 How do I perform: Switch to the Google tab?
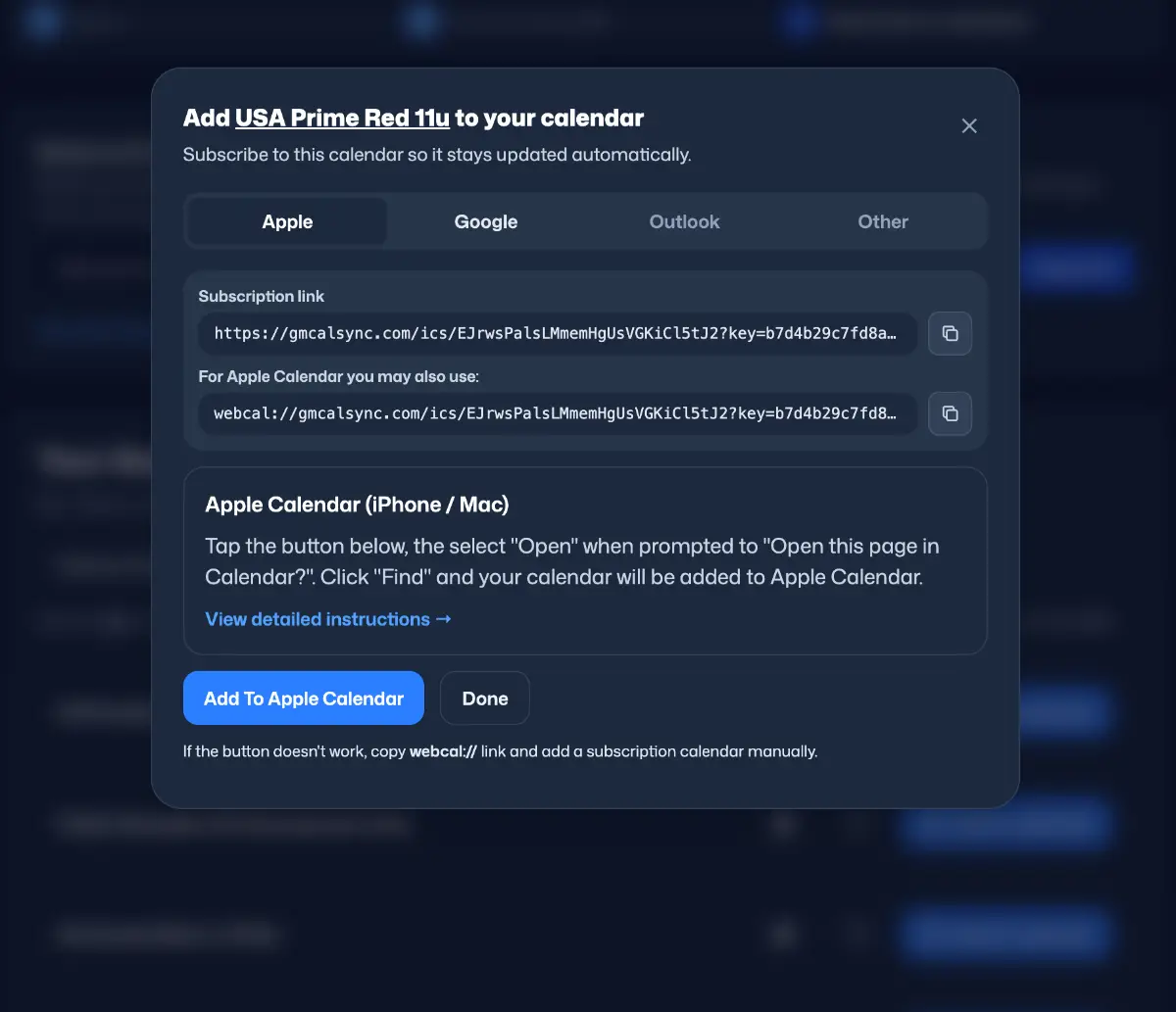point(486,222)
